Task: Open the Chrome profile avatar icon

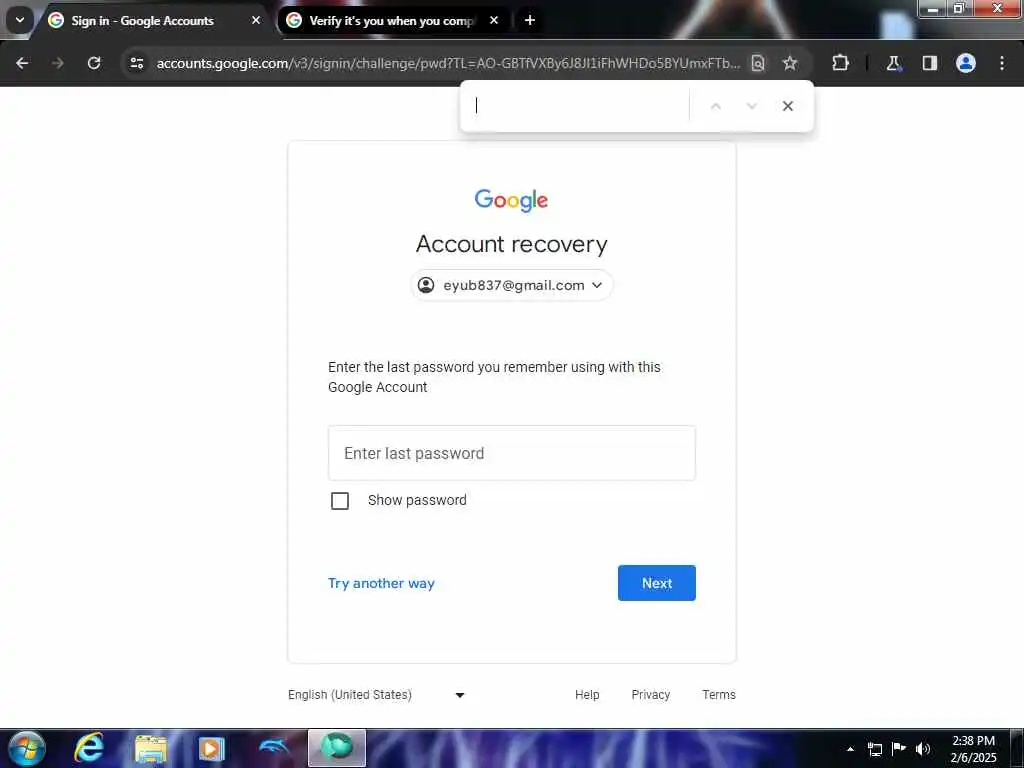Action: point(965,63)
